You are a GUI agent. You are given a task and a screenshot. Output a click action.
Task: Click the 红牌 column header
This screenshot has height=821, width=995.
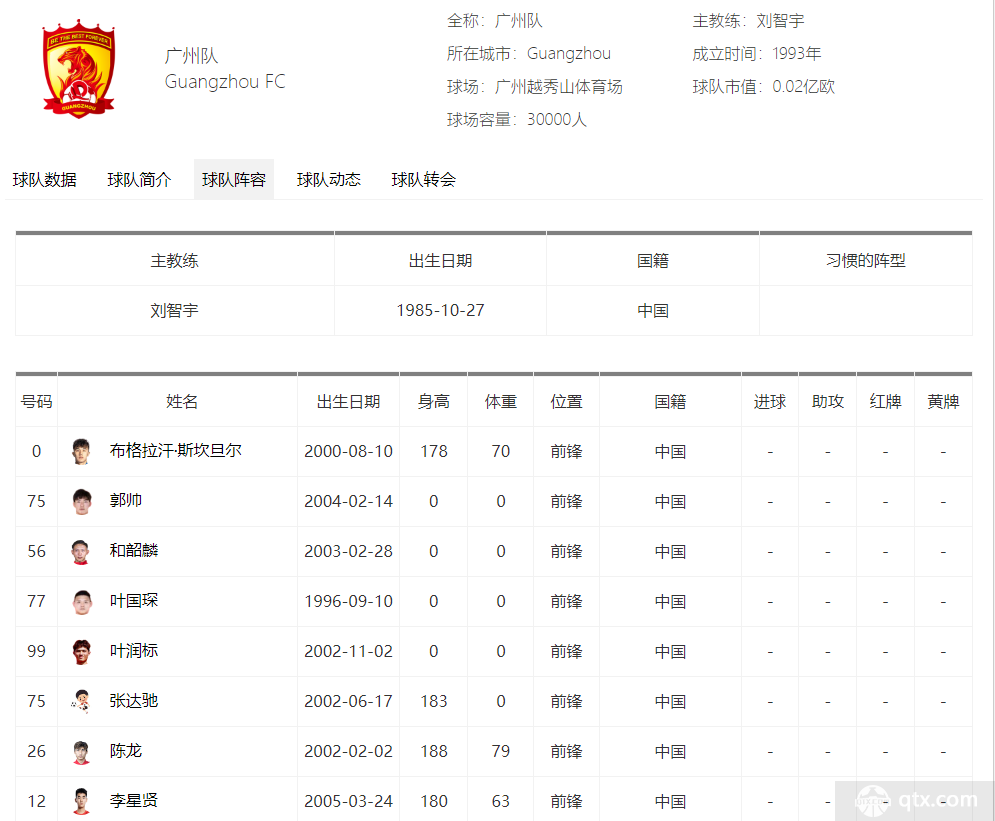coord(885,402)
